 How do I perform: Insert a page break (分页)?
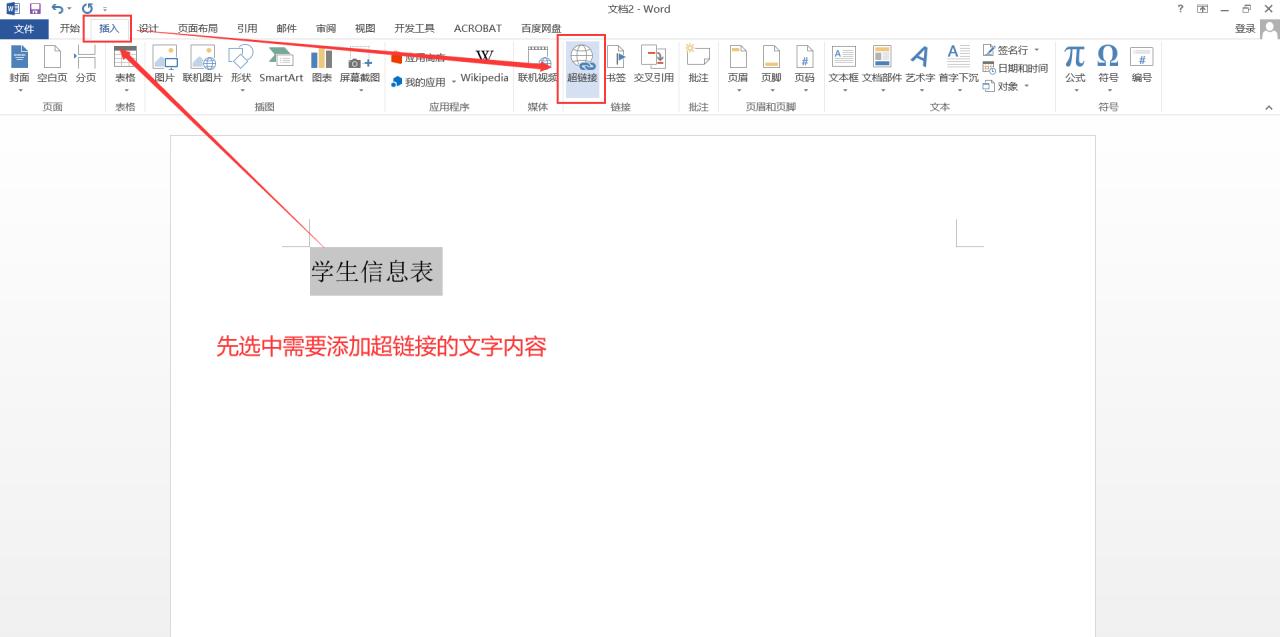[86, 66]
